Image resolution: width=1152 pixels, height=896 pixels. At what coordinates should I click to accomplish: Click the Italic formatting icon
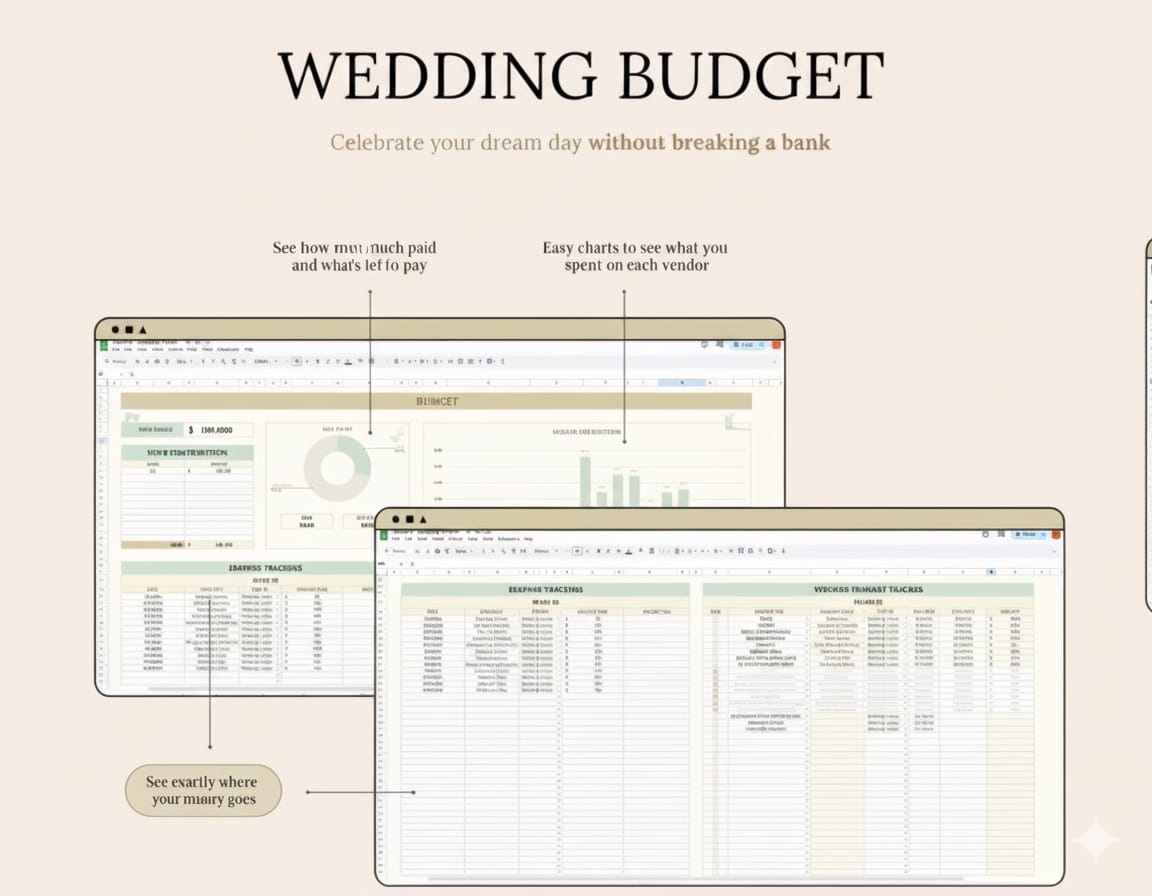point(606,551)
